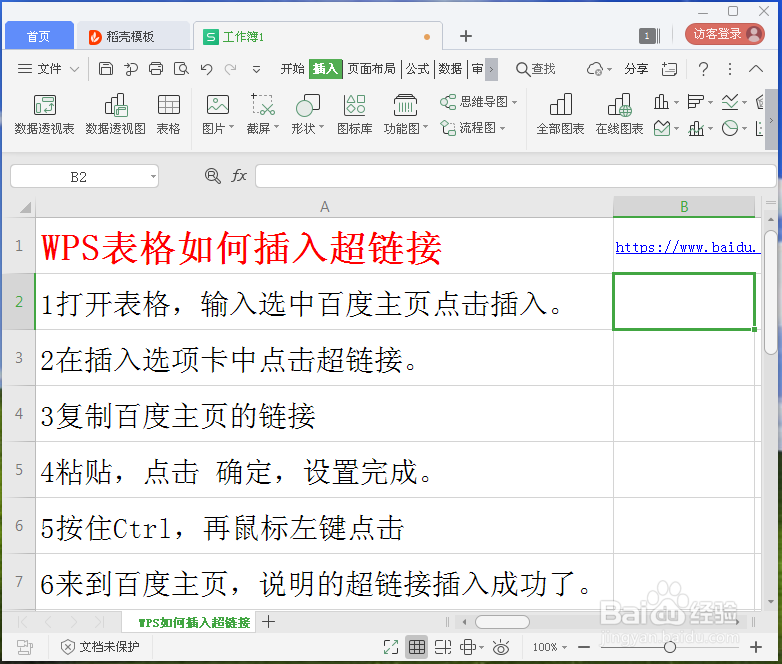This screenshot has width=782, height=664.
Task: Click the print icon
Action: pyautogui.click(x=156, y=68)
